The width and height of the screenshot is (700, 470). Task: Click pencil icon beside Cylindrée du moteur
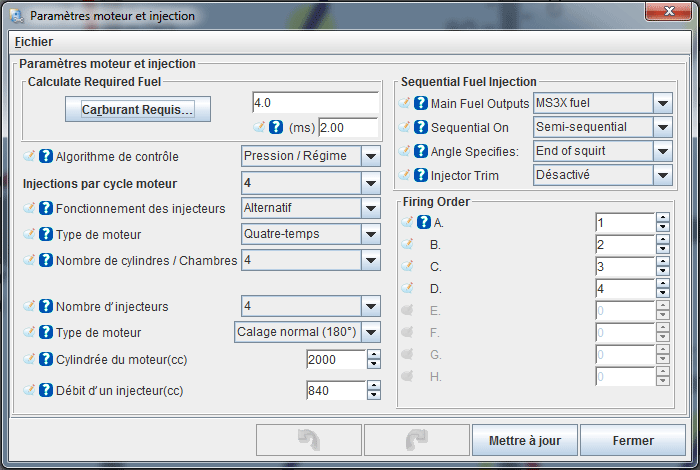coord(29,361)
